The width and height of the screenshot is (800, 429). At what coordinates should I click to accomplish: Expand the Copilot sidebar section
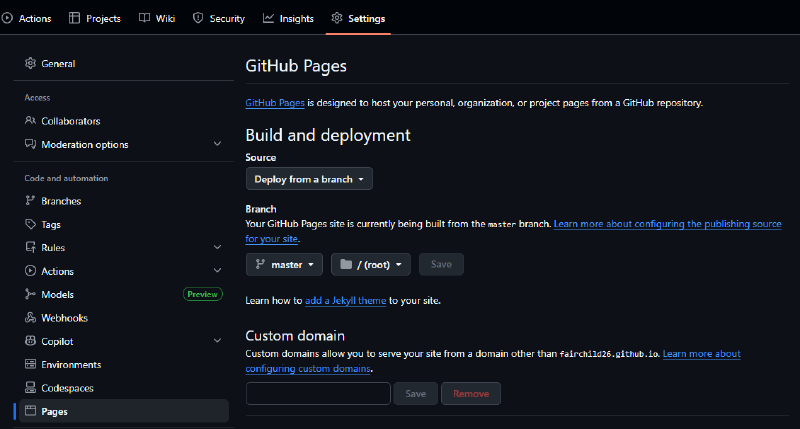(217, 341)
